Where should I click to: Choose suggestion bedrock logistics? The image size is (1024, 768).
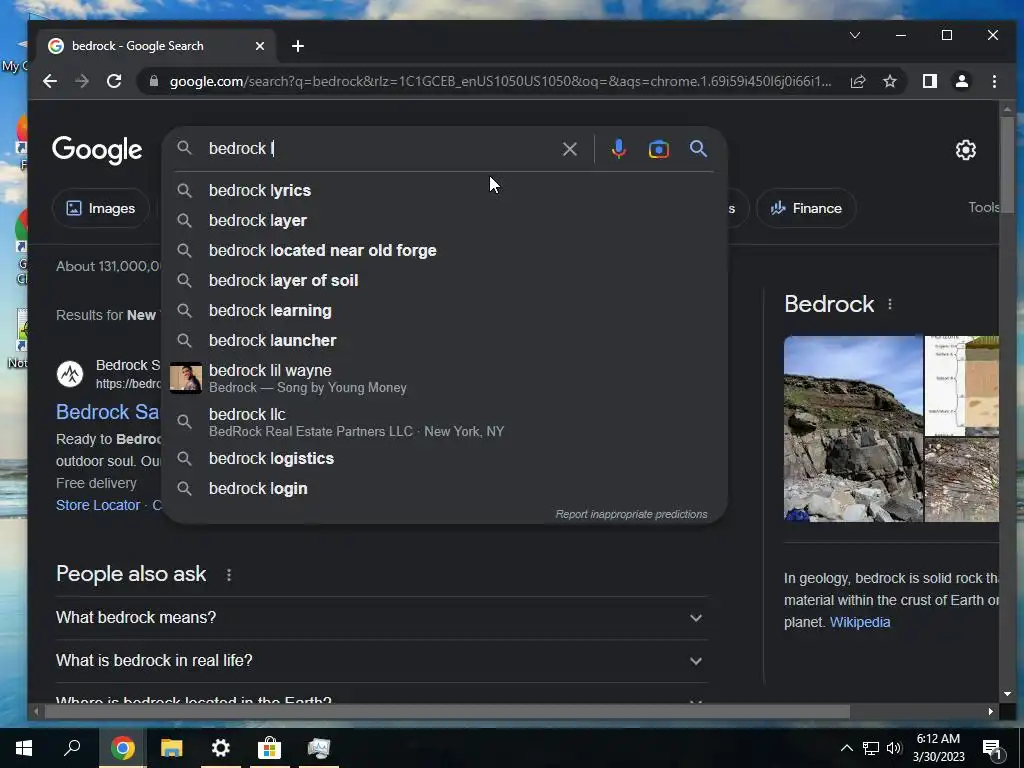click(x=444, y=458)
